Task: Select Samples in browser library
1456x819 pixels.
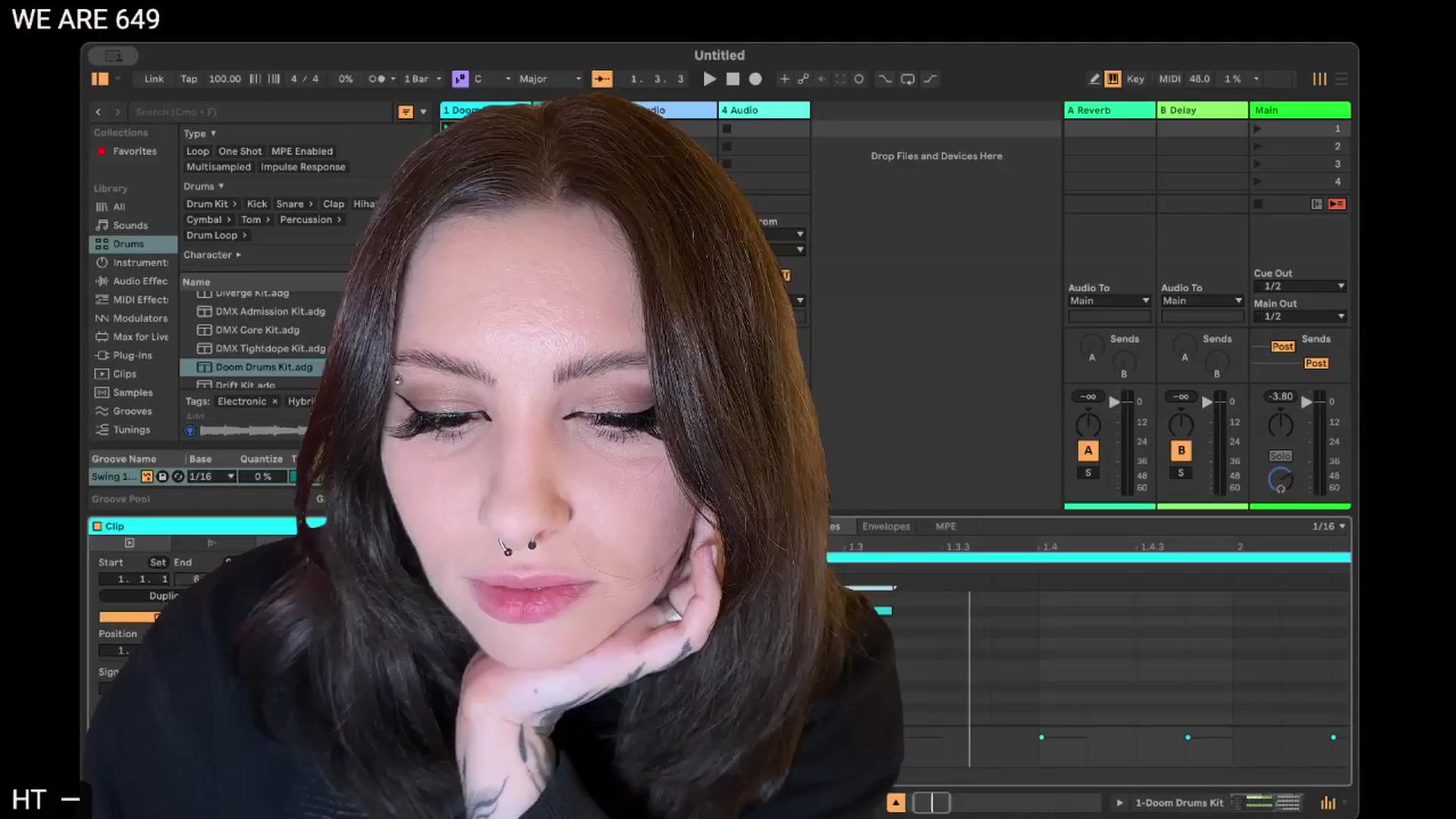Action: 132,392
